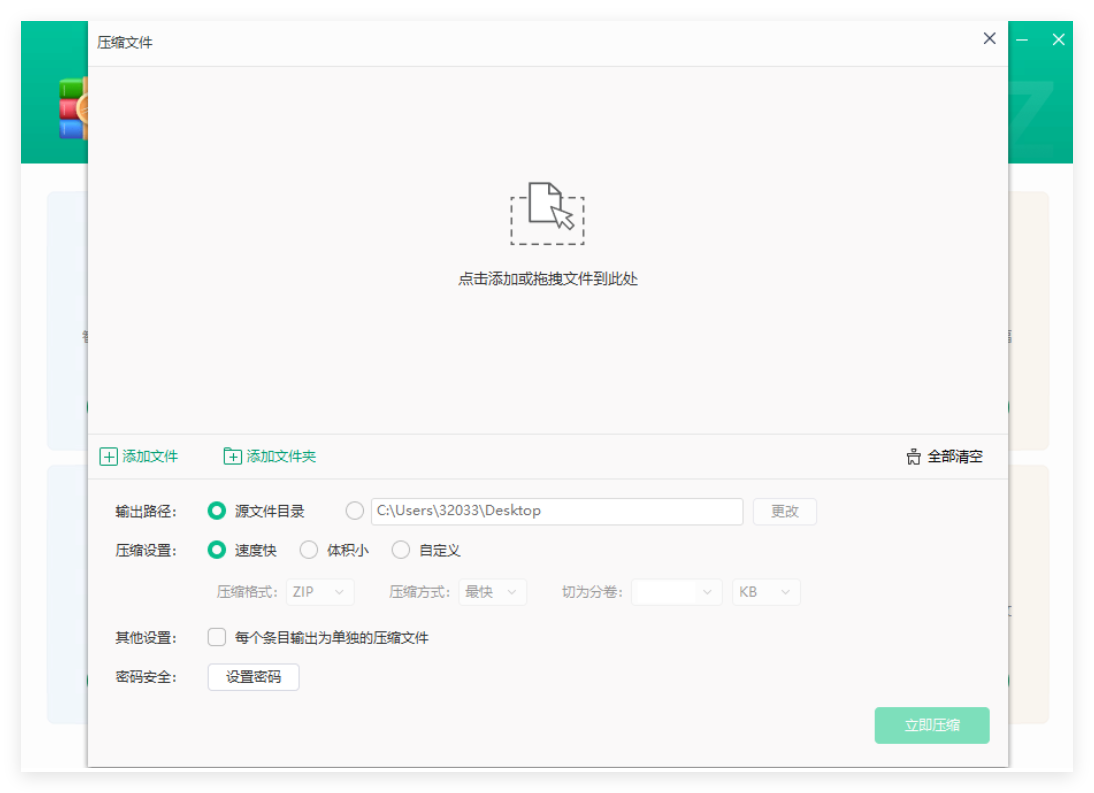
Task: Click the output path text field
Action: pos(557,511)
